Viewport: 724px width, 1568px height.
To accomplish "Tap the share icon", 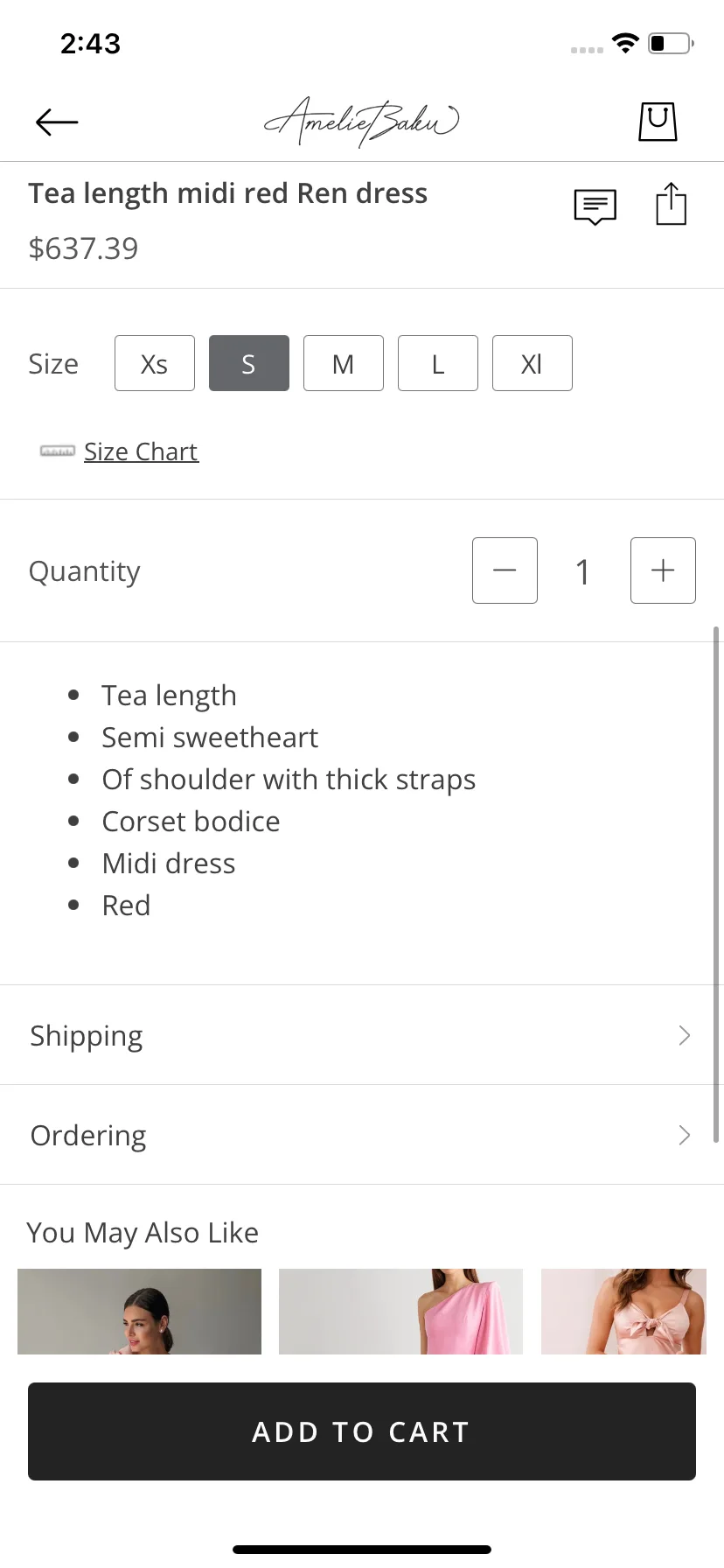I will (x=672, y=204).
